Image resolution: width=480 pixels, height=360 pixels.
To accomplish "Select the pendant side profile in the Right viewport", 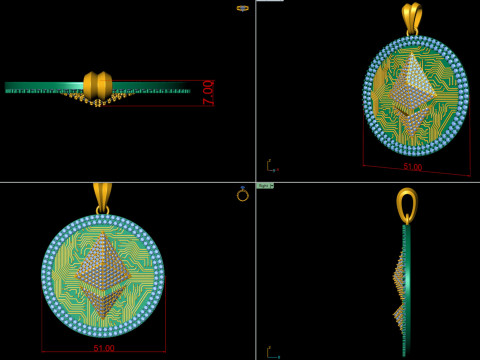I will (402, 290).
